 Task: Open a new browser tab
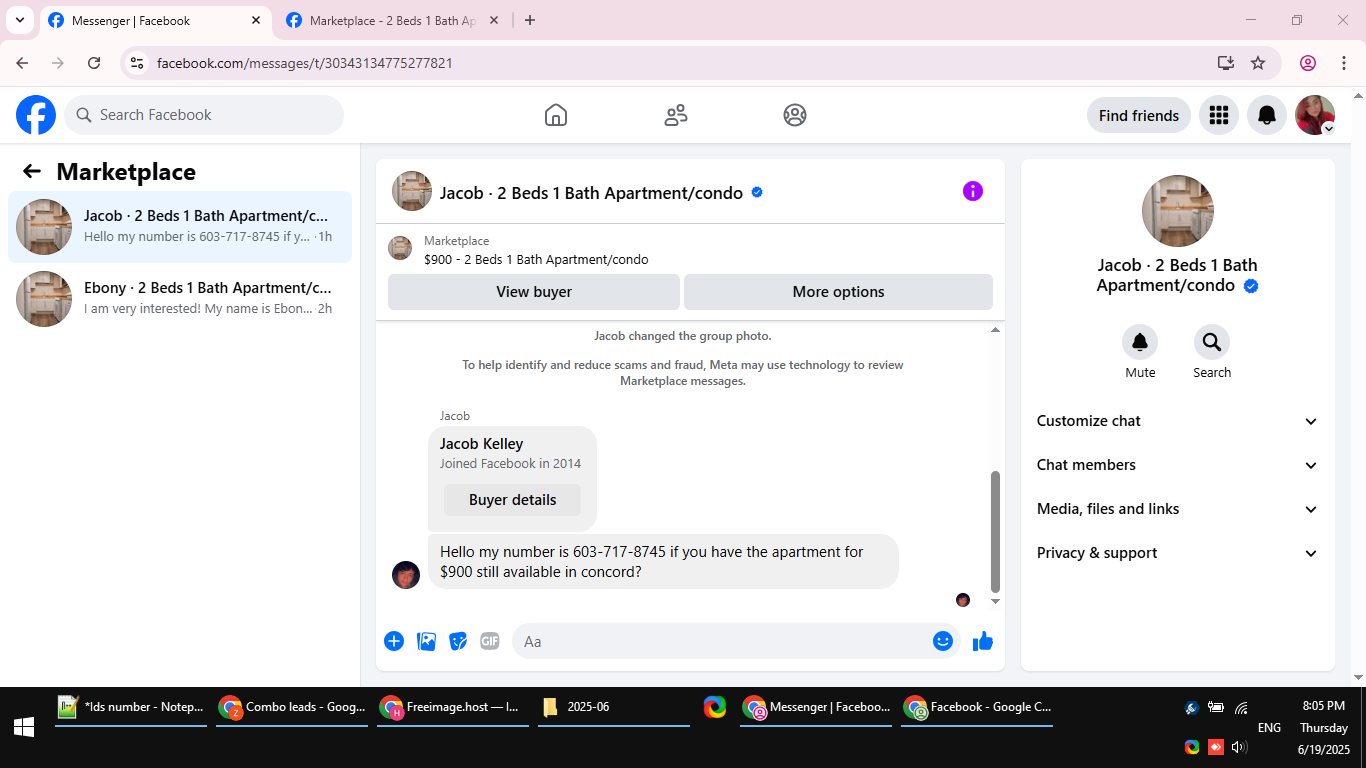coord(530,20)
